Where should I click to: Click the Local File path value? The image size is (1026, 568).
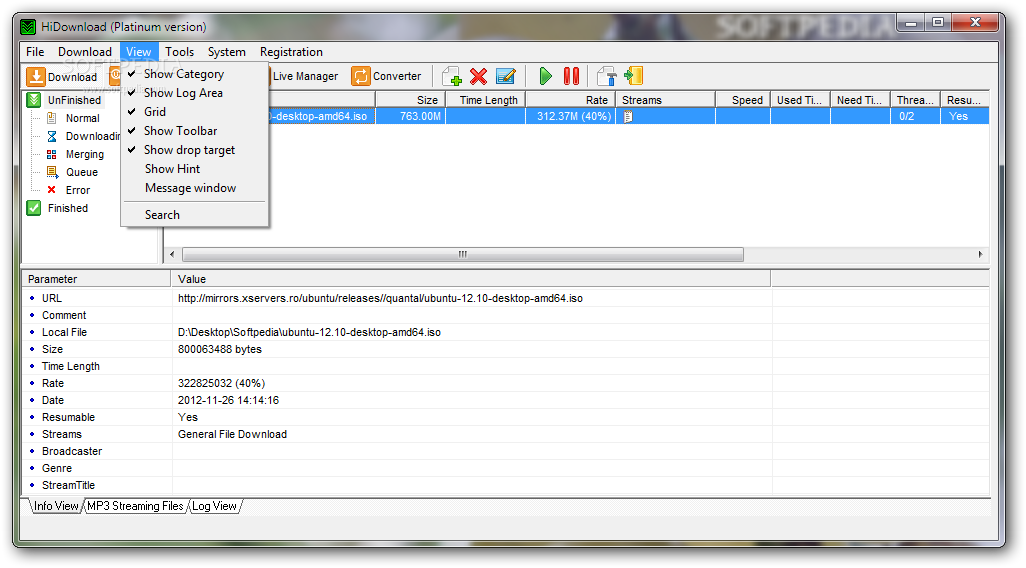click(310, 332)
